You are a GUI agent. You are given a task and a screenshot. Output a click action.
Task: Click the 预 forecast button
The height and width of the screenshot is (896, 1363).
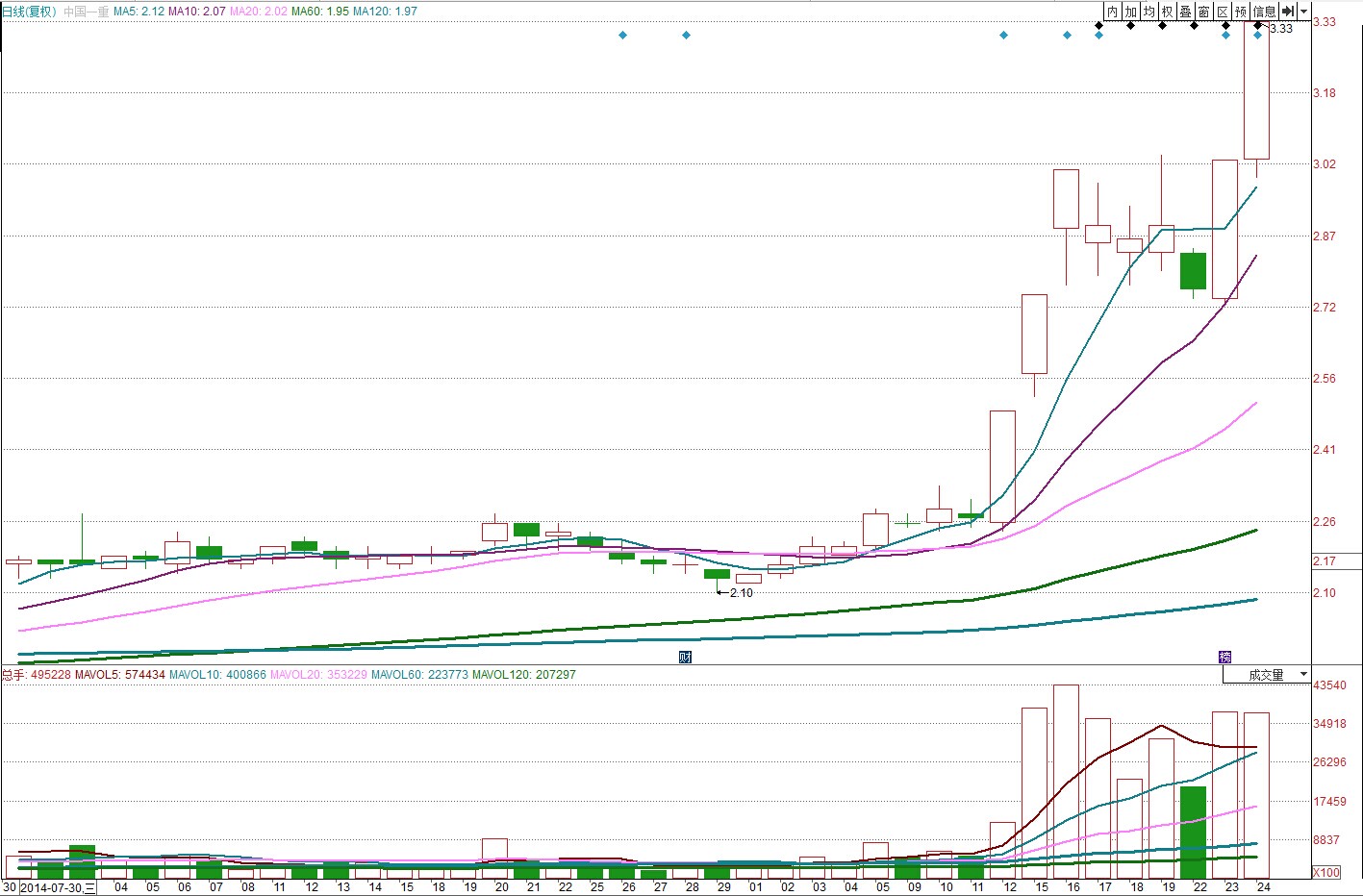(x=1241, y=12)
